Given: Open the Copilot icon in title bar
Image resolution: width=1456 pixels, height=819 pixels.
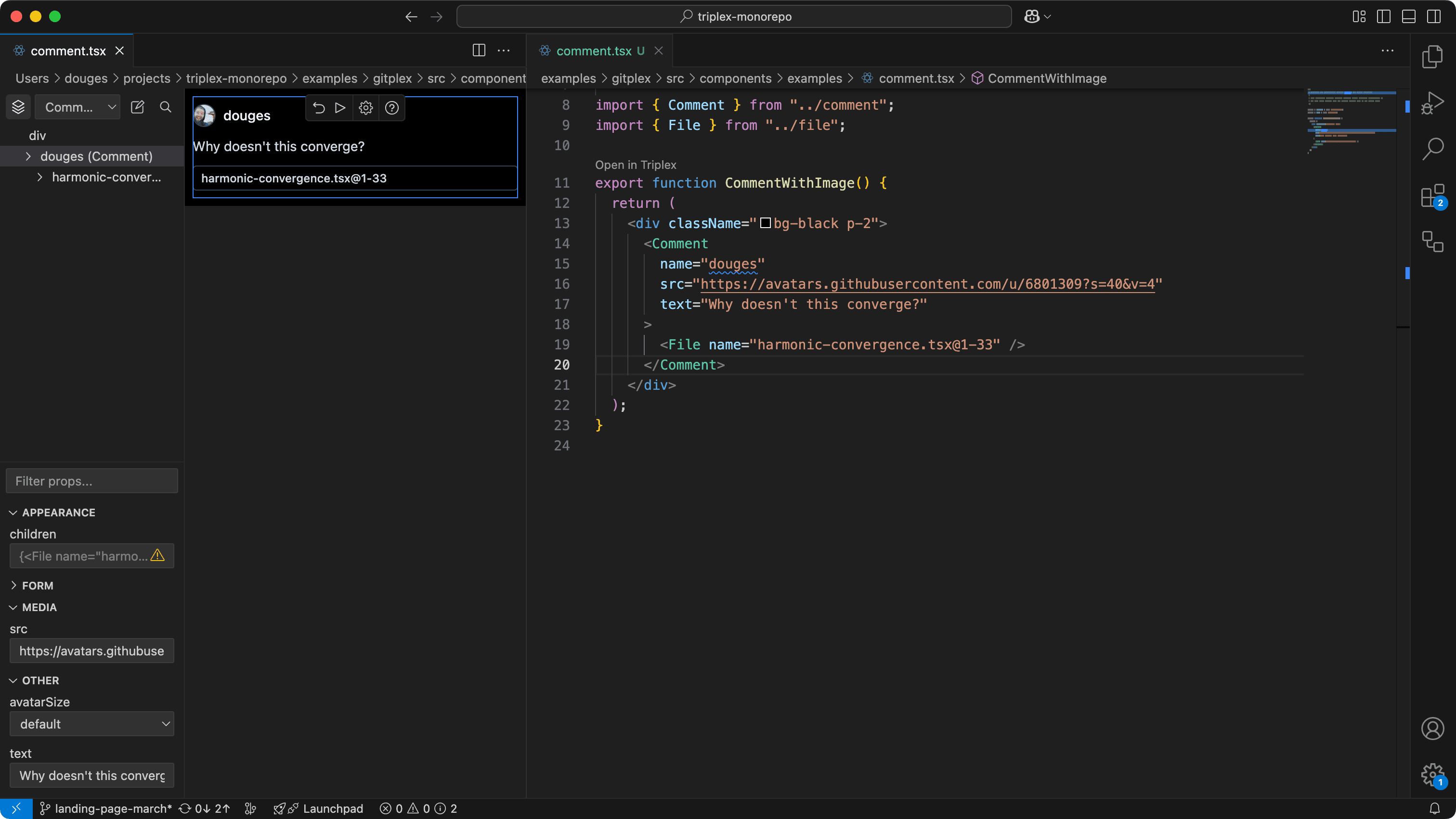Looking at the screenshot, I should [1031, 16].
